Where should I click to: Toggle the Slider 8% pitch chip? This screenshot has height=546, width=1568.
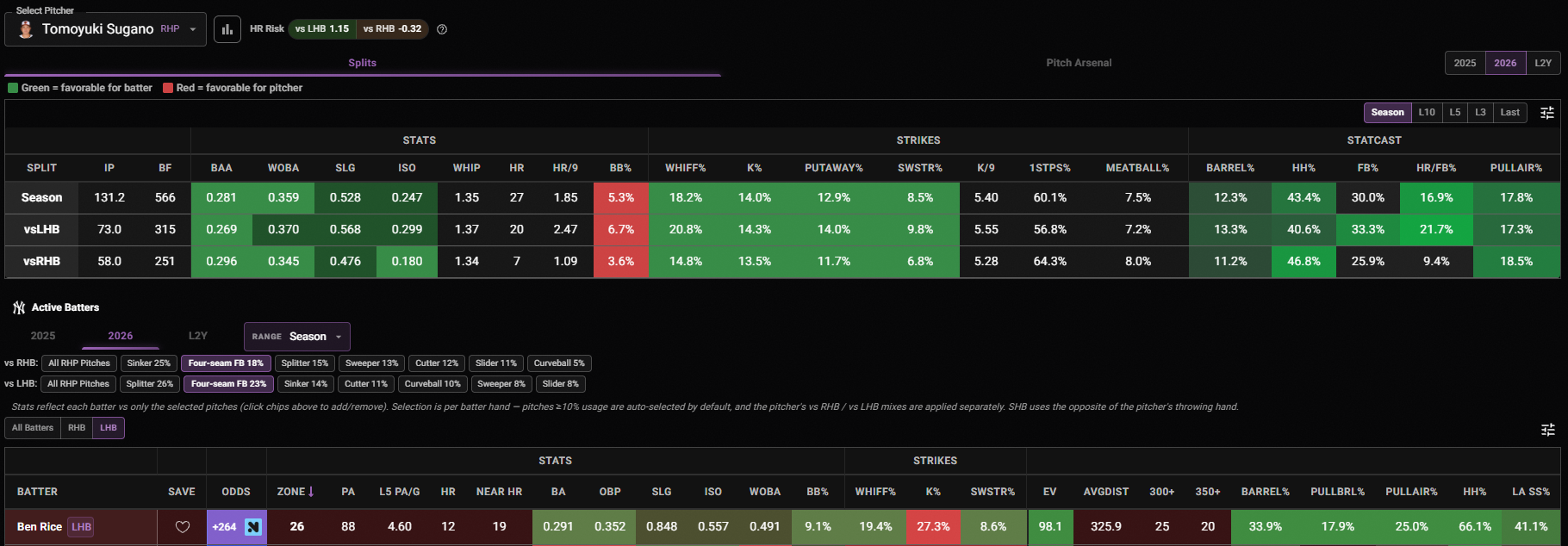[x=560, y=384]
